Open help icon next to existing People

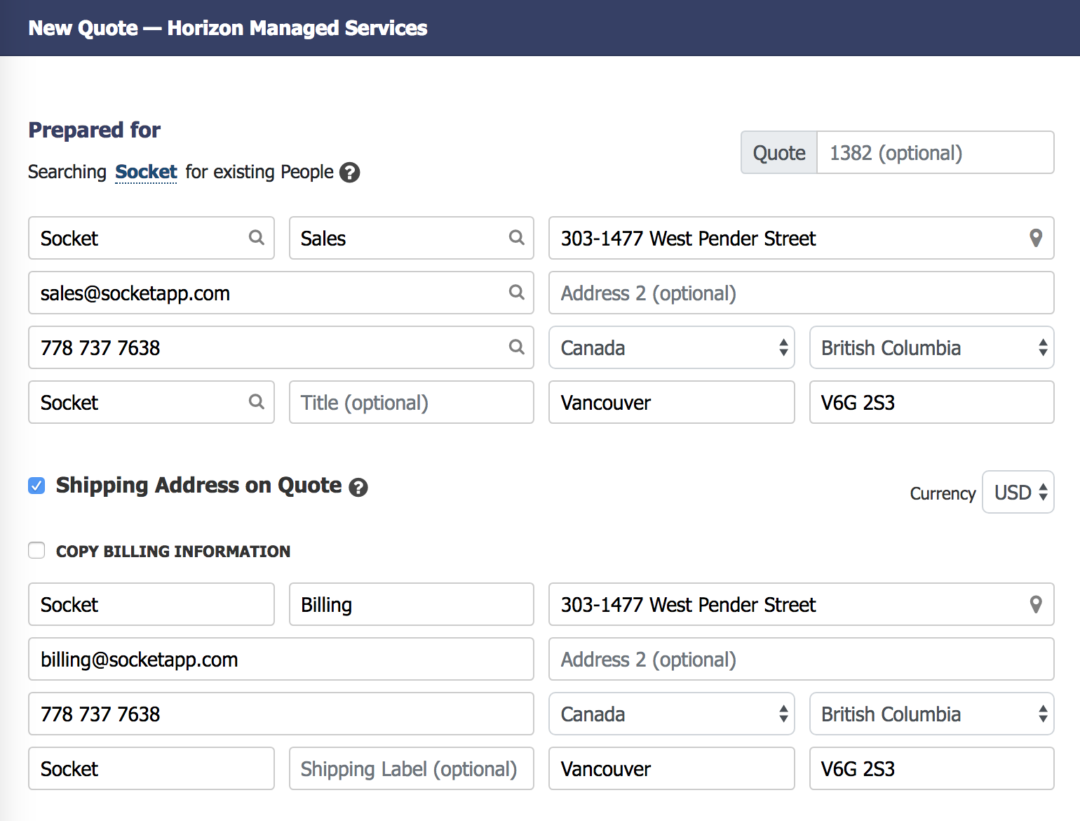click(350, 172)
